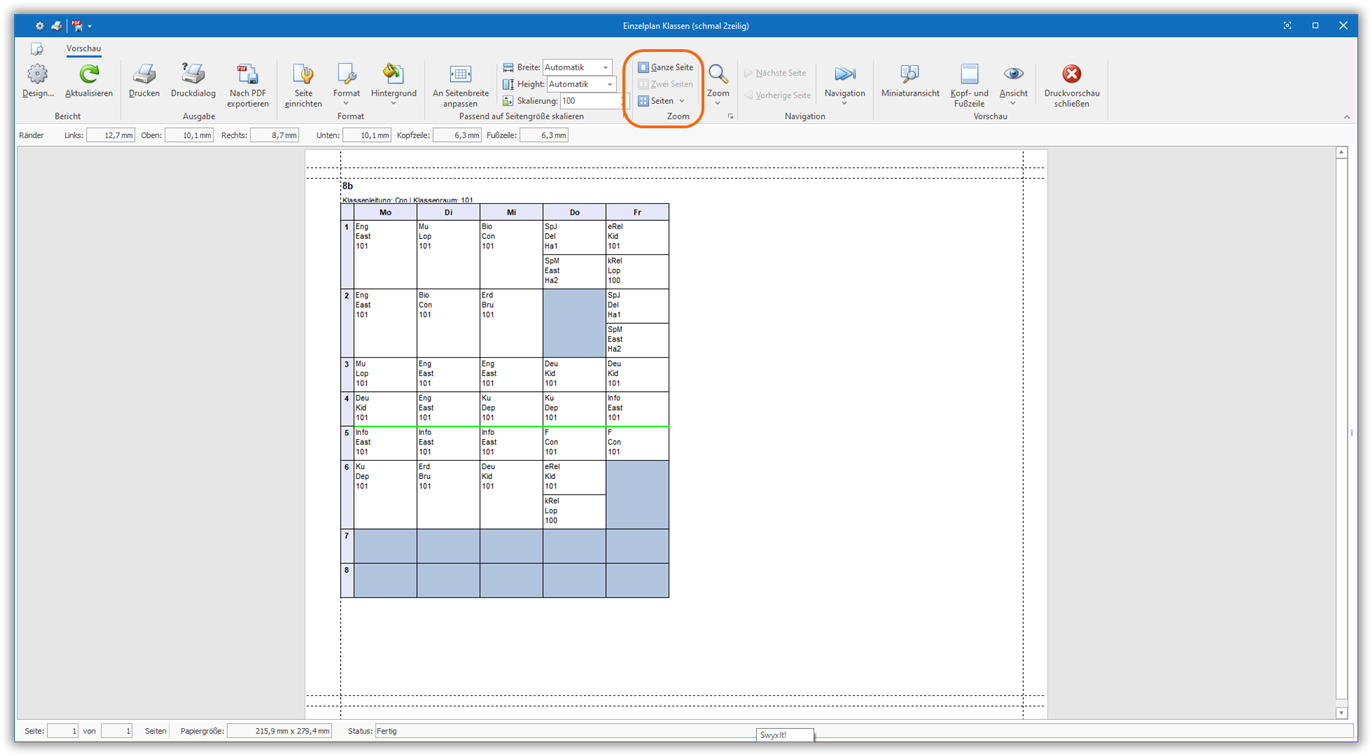Click the Links margin input field
The height and width of the screenshot is (756, 1372).
(110, 135)
